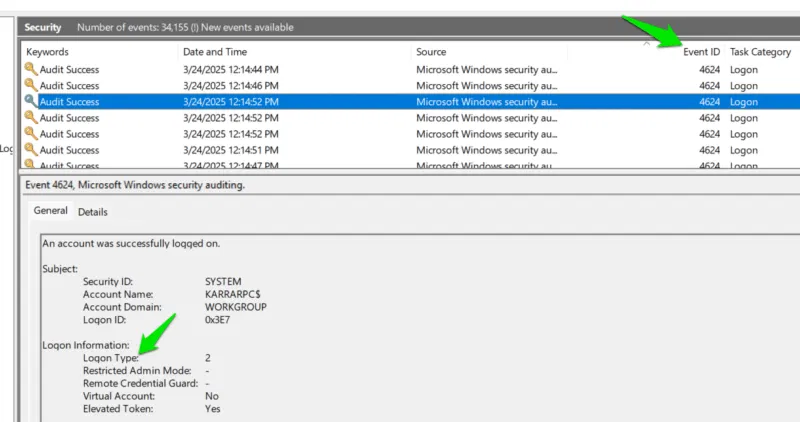Image resolution: width=800 pixels, height=422 pixels.
Task: Click the Source column header
Action: pos(431,52)
